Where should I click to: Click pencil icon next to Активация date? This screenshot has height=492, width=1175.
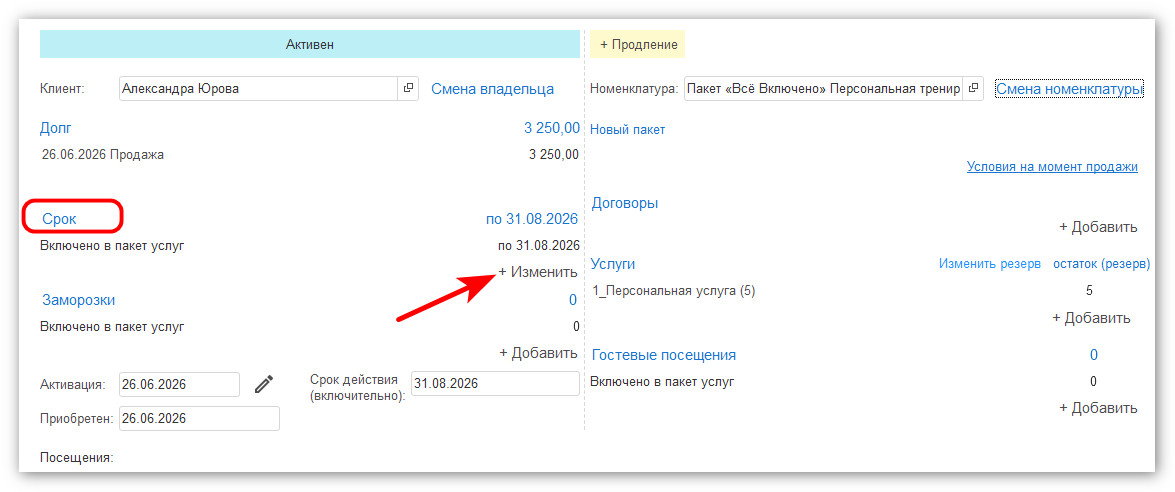pyautogui.click(x=264, y=384)
